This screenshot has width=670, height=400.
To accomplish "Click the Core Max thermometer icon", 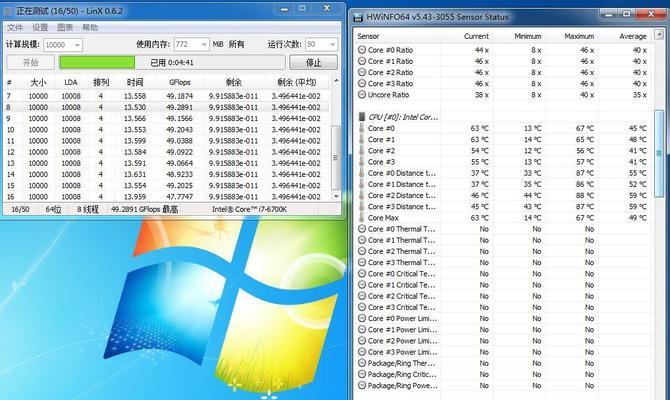I will click(x=361, y=218).
